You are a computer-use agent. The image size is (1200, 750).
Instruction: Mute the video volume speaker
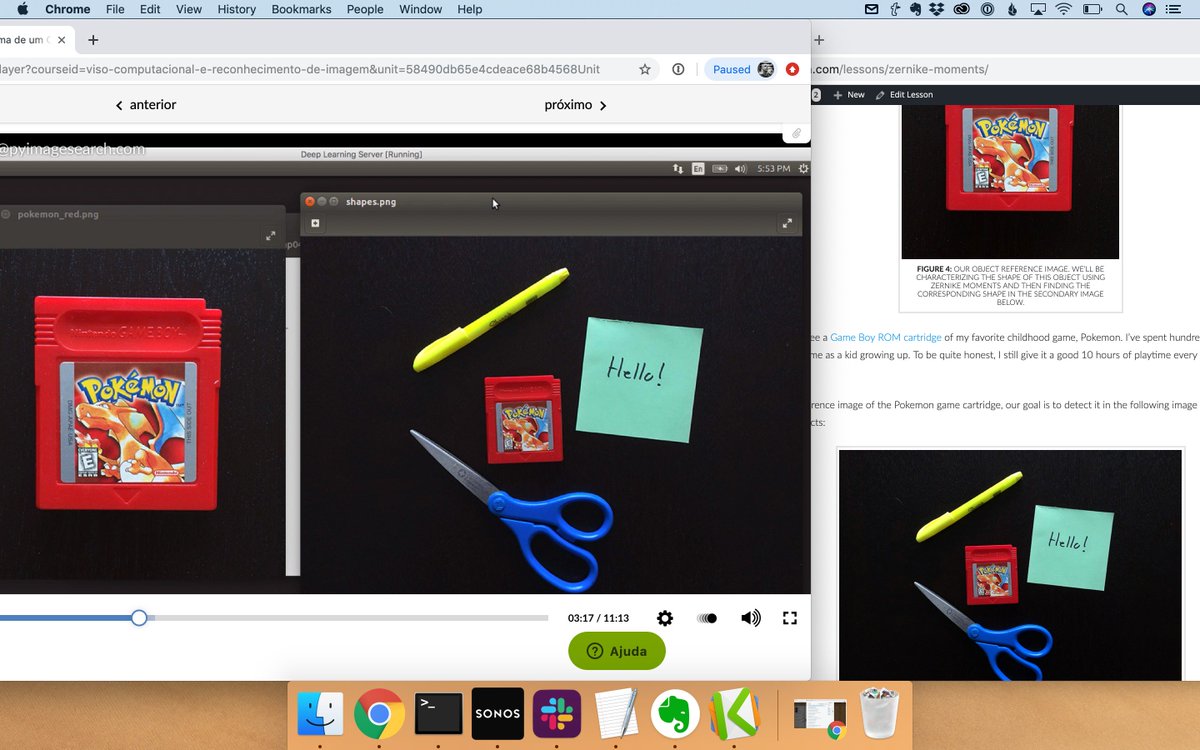tap(750, 618)
